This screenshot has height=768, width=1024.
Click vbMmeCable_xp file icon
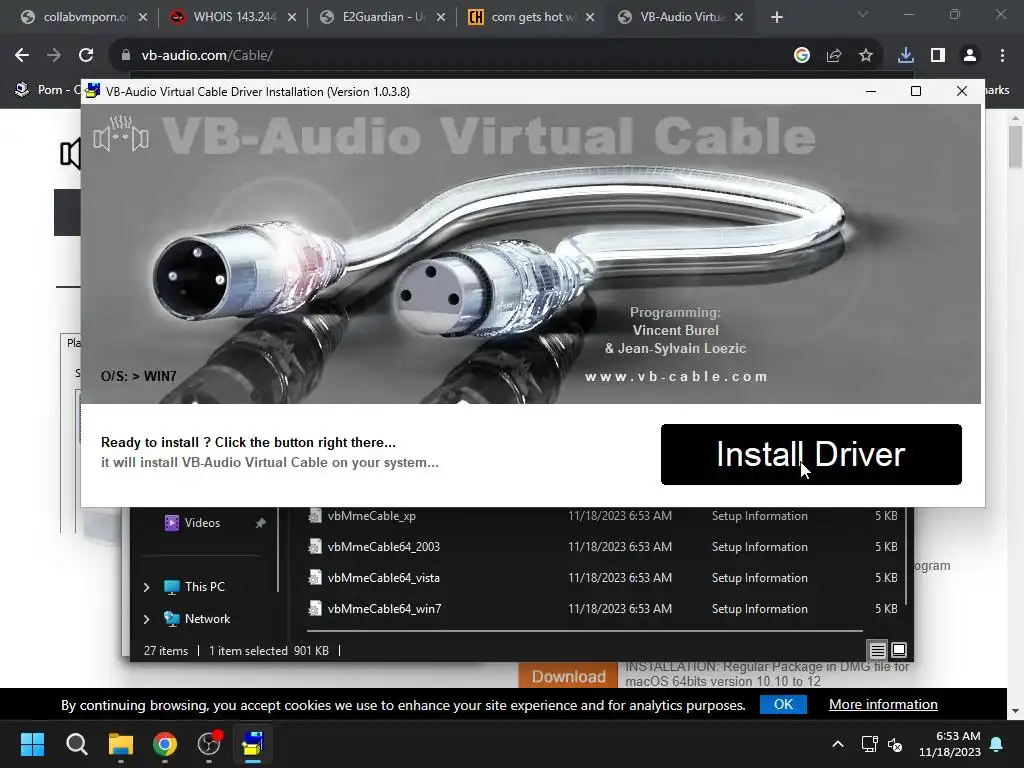pos(315,515)
